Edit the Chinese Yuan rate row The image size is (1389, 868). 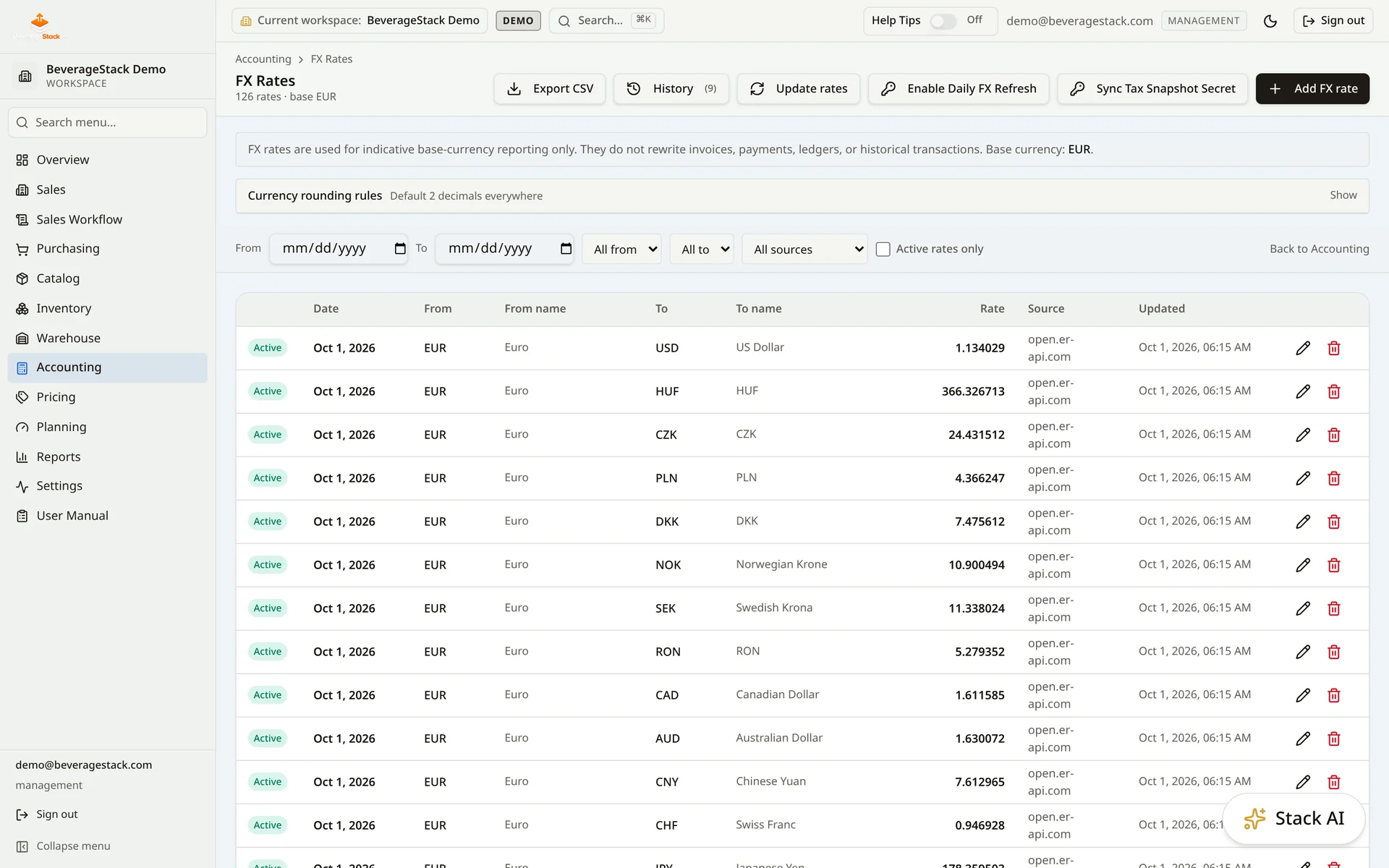tap(1303, 782)
